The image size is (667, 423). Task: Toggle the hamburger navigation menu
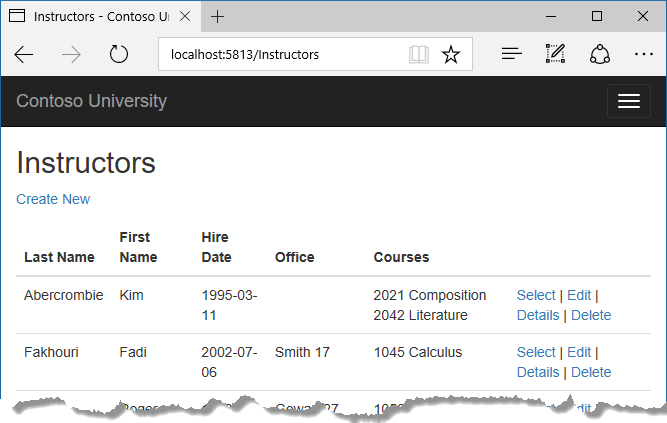[x=628, y=101]
